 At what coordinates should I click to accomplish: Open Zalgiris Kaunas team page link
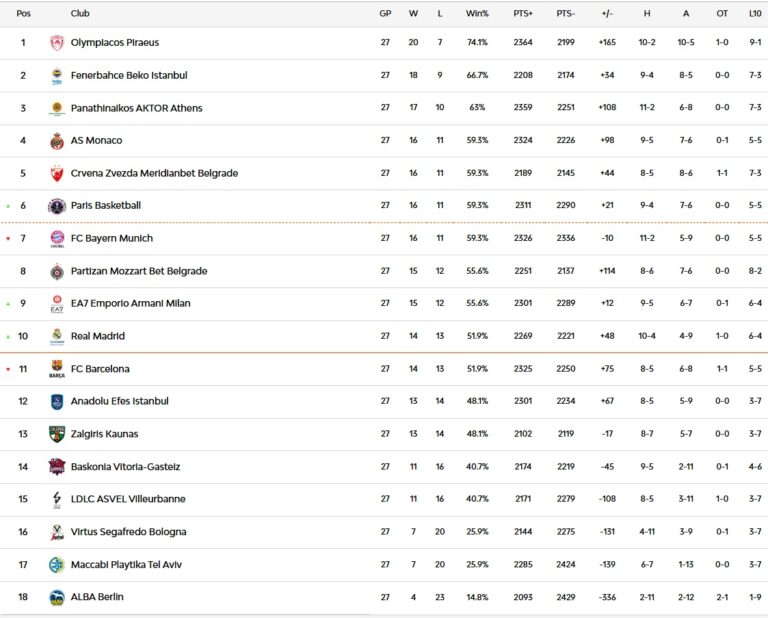click(104, 434)
